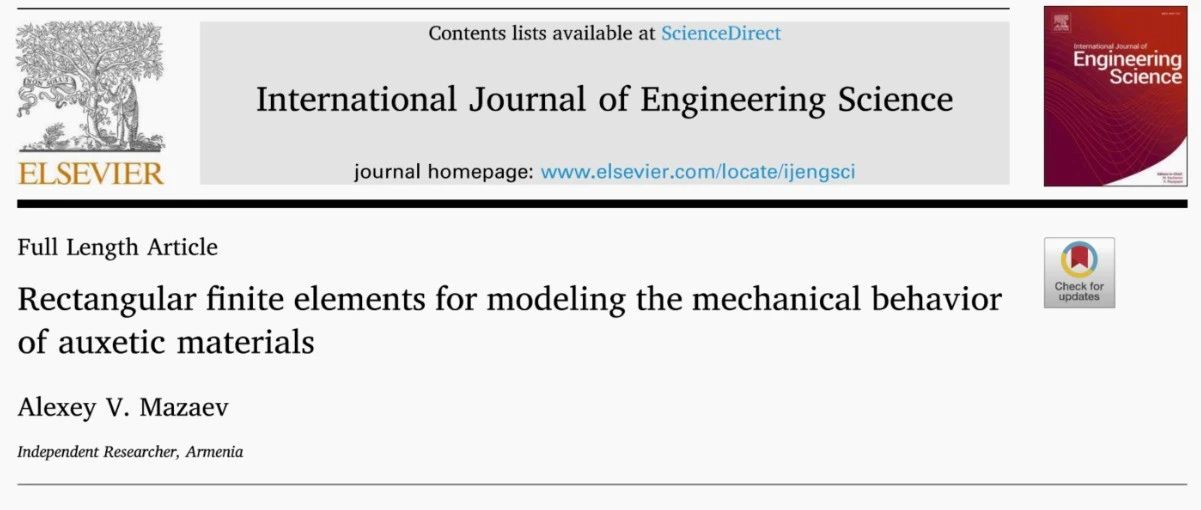Image resolution: width=1201 pixels, height=510 pixels.
Task: Click the red bookmark Crossmark icon
Action: click(1079, 260)
